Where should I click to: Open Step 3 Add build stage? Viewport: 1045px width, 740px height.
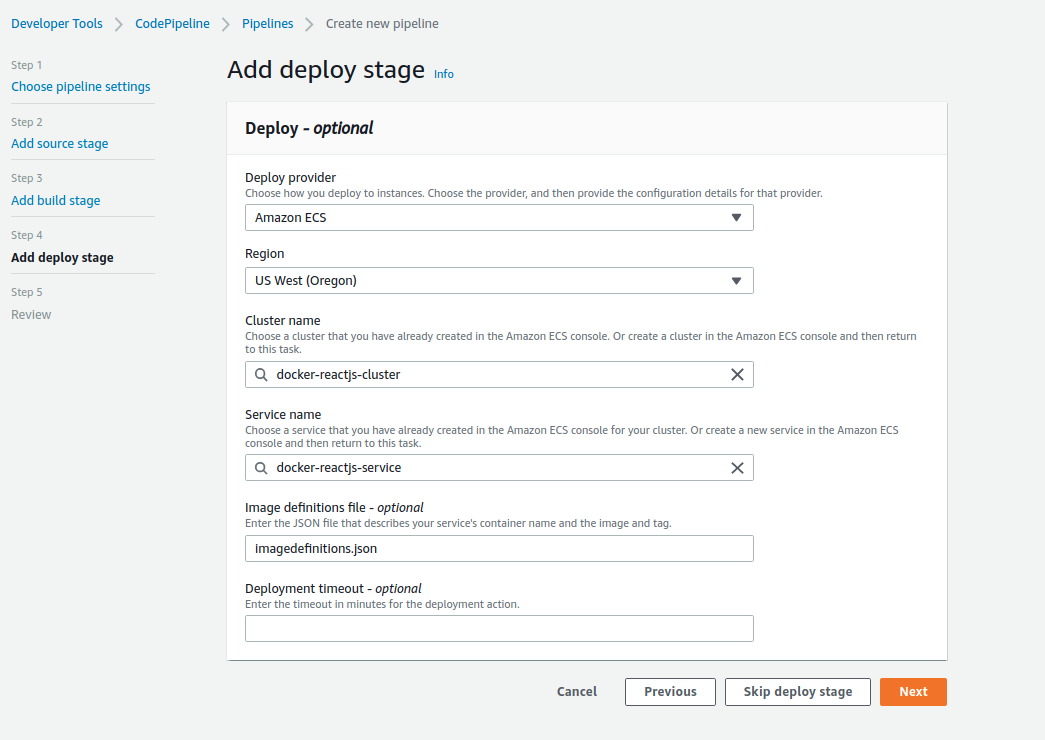coord(55,200)
